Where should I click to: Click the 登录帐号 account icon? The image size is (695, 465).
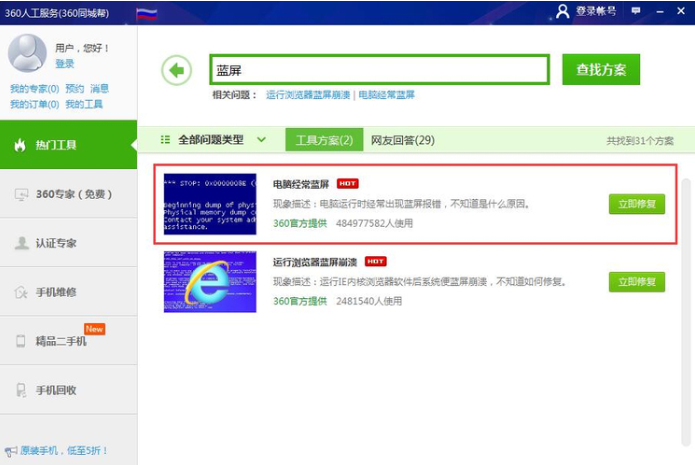tap(563, 11)
